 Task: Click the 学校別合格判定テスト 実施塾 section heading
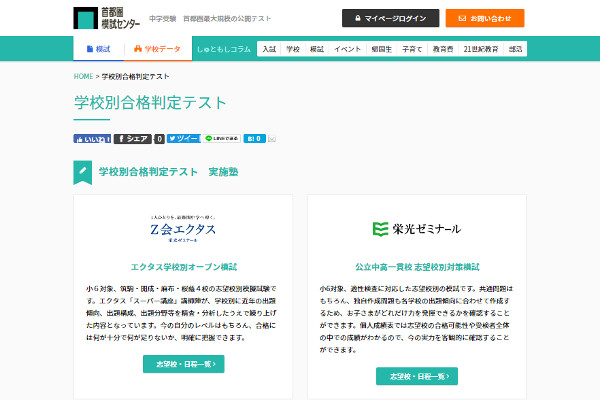click(x=168, y=172)
